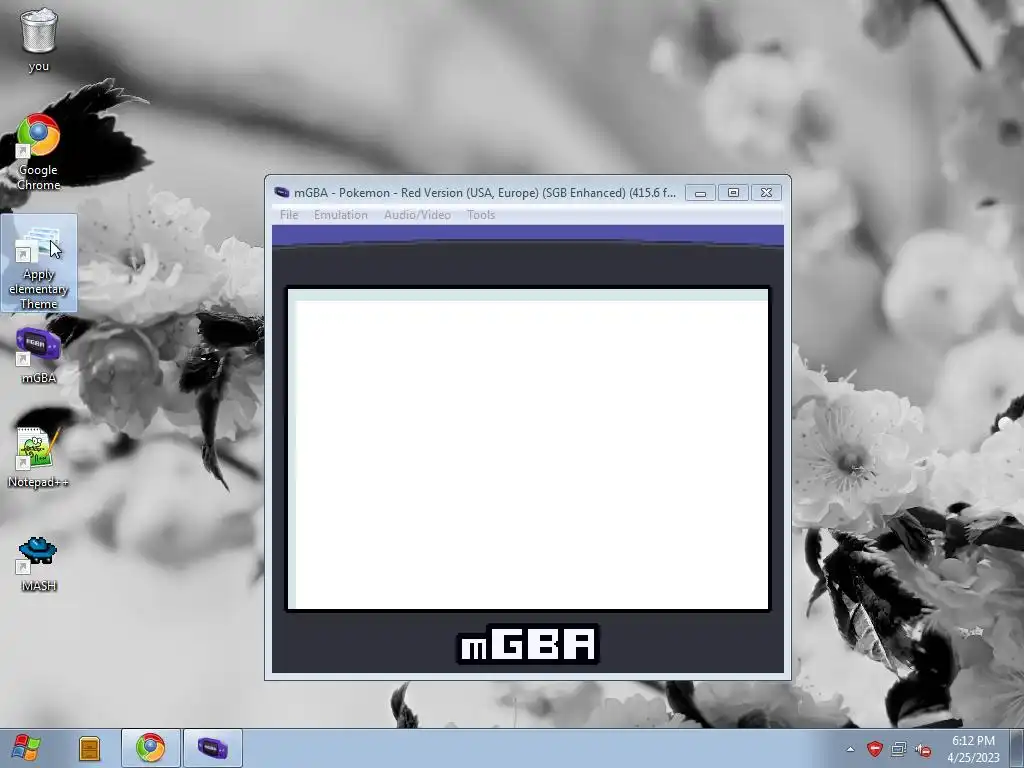Click the mGBA window title bar icon

point(281,192)
